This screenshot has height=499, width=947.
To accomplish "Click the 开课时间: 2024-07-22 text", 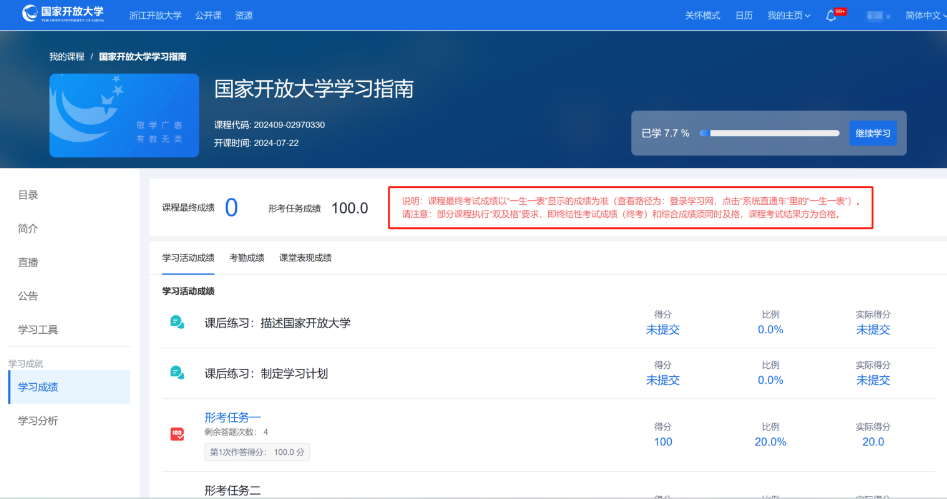I will click(256, 143).
